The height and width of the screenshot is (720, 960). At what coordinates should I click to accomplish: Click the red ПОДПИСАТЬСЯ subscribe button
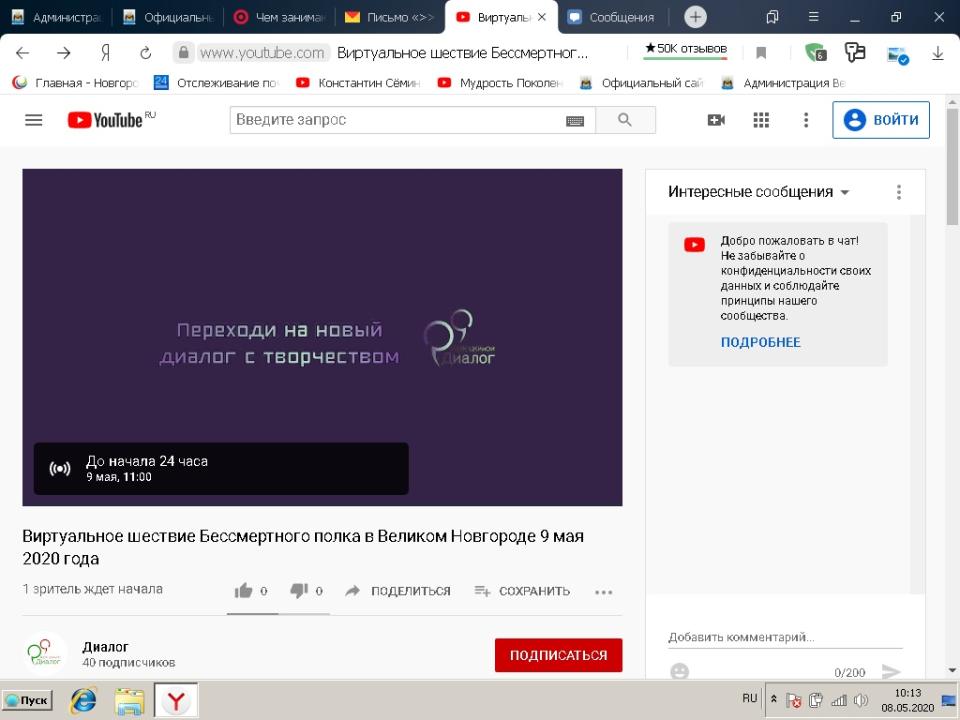pos(558,656)
